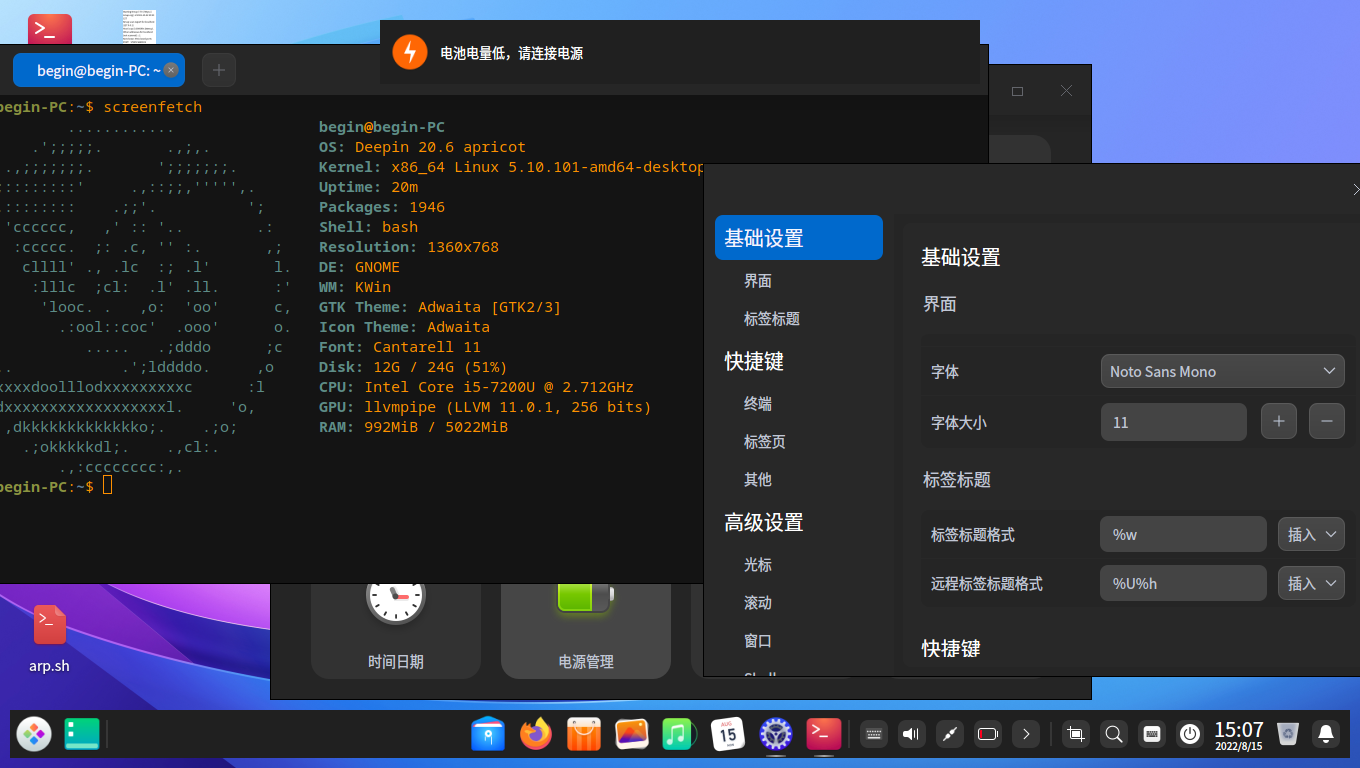Select the text document thumbnail on the desktop
The width and height of the screenshot is (1360, 768).
(x=139, y=27)
